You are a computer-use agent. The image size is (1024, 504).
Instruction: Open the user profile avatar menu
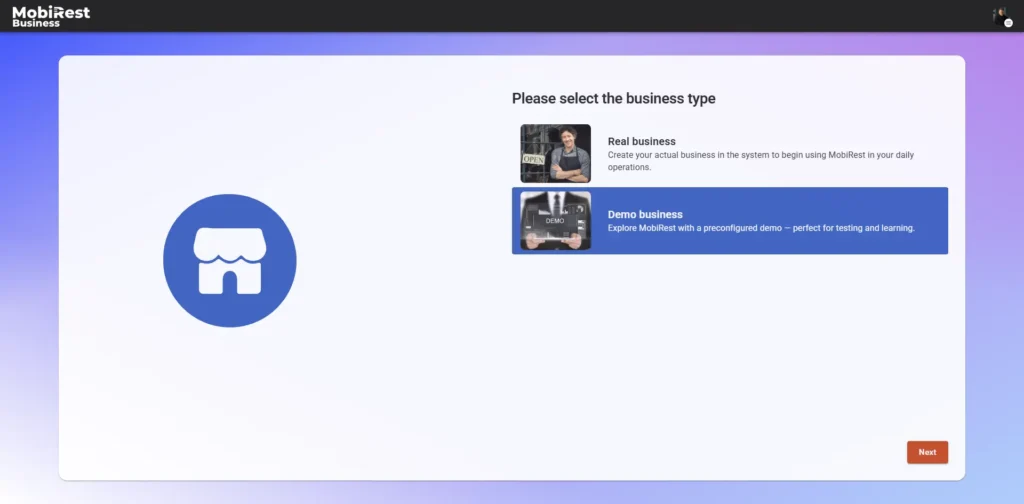pos(998,14)
